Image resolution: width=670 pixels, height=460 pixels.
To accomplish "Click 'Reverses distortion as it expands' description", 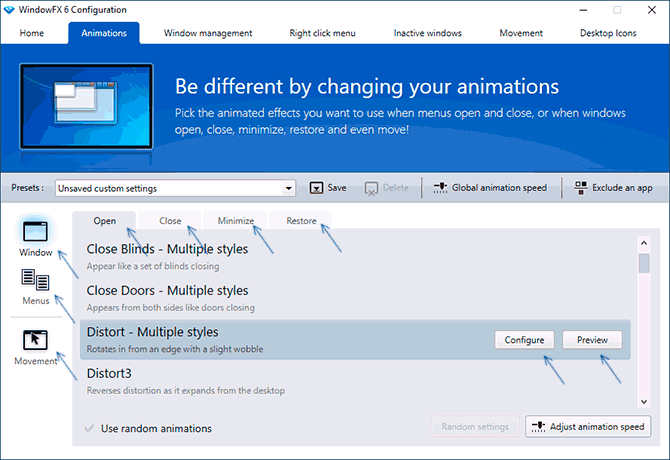I will coord(186,390).
